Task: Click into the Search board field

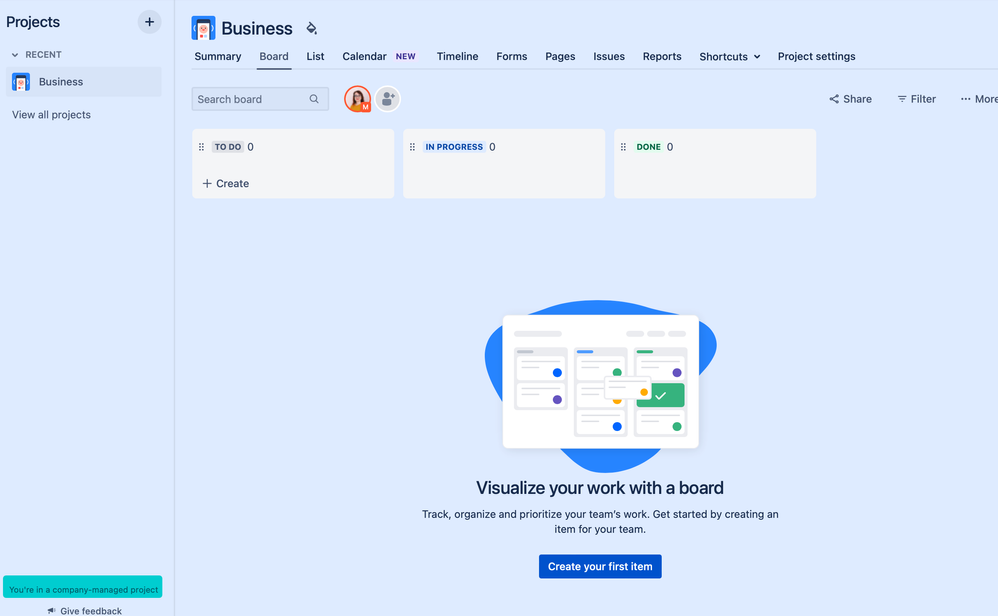Action: pos(260,99)
